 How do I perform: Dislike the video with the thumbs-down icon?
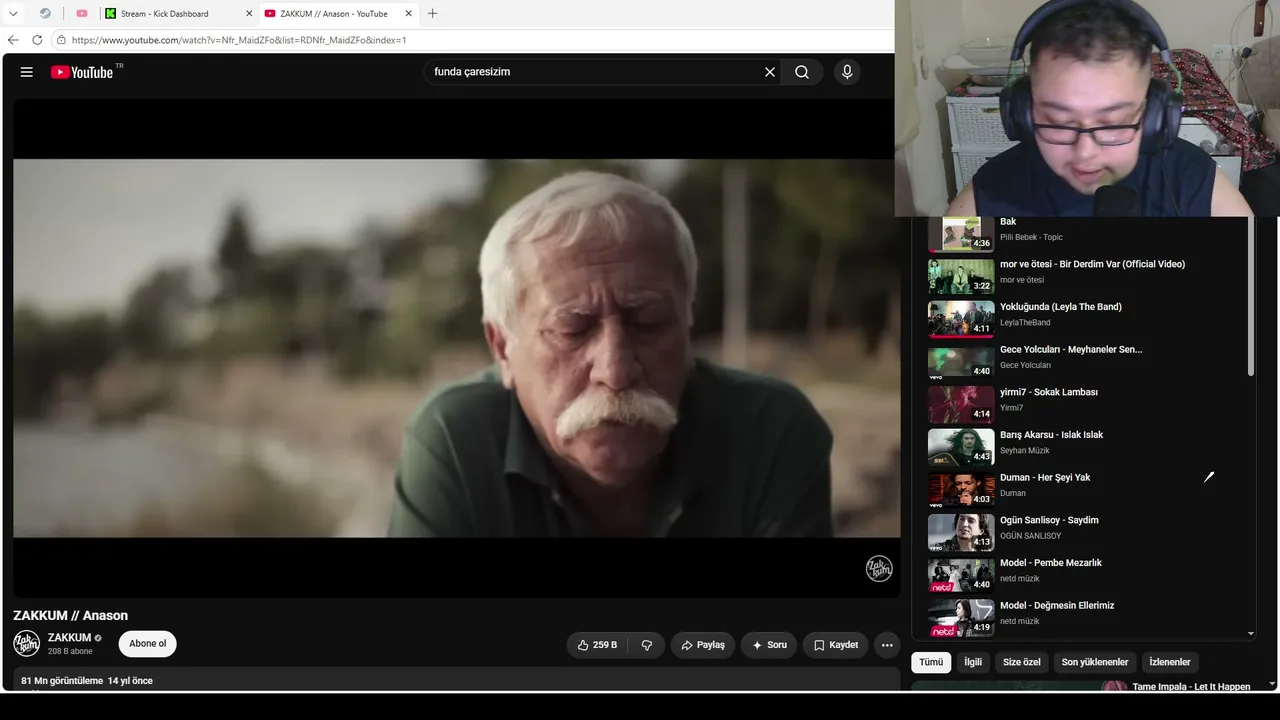point(647,645)
